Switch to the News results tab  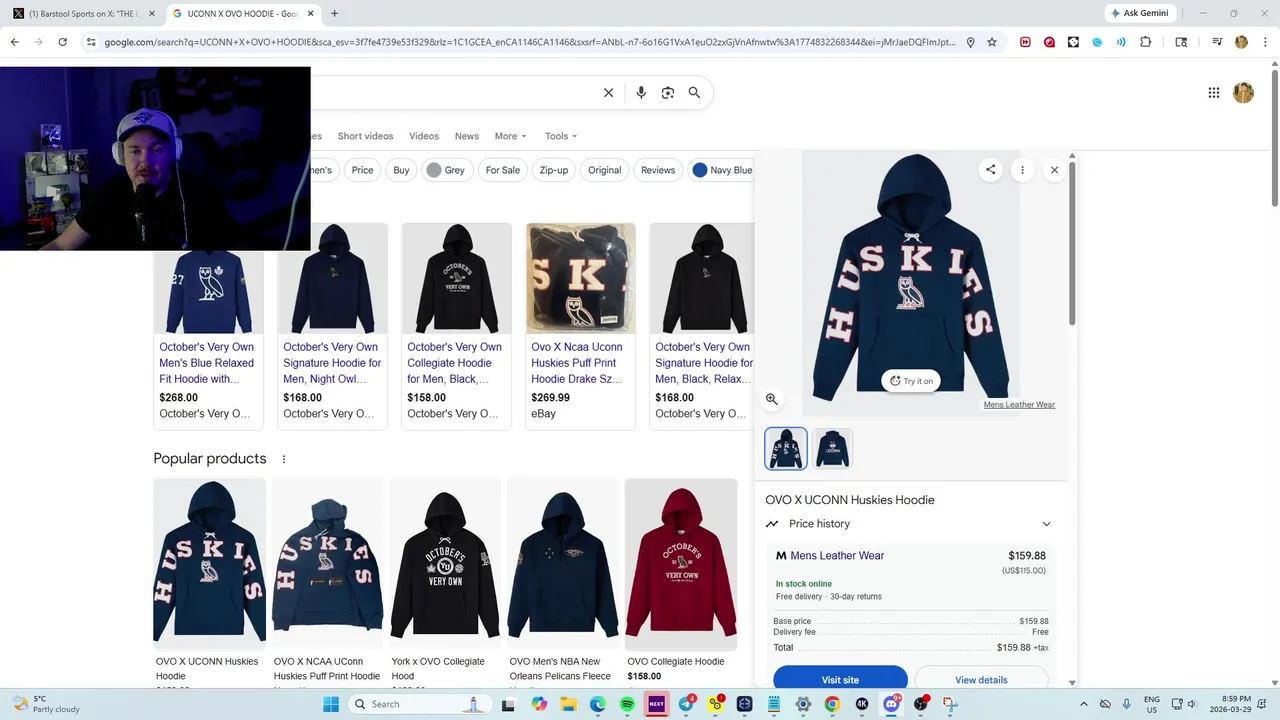467,136
